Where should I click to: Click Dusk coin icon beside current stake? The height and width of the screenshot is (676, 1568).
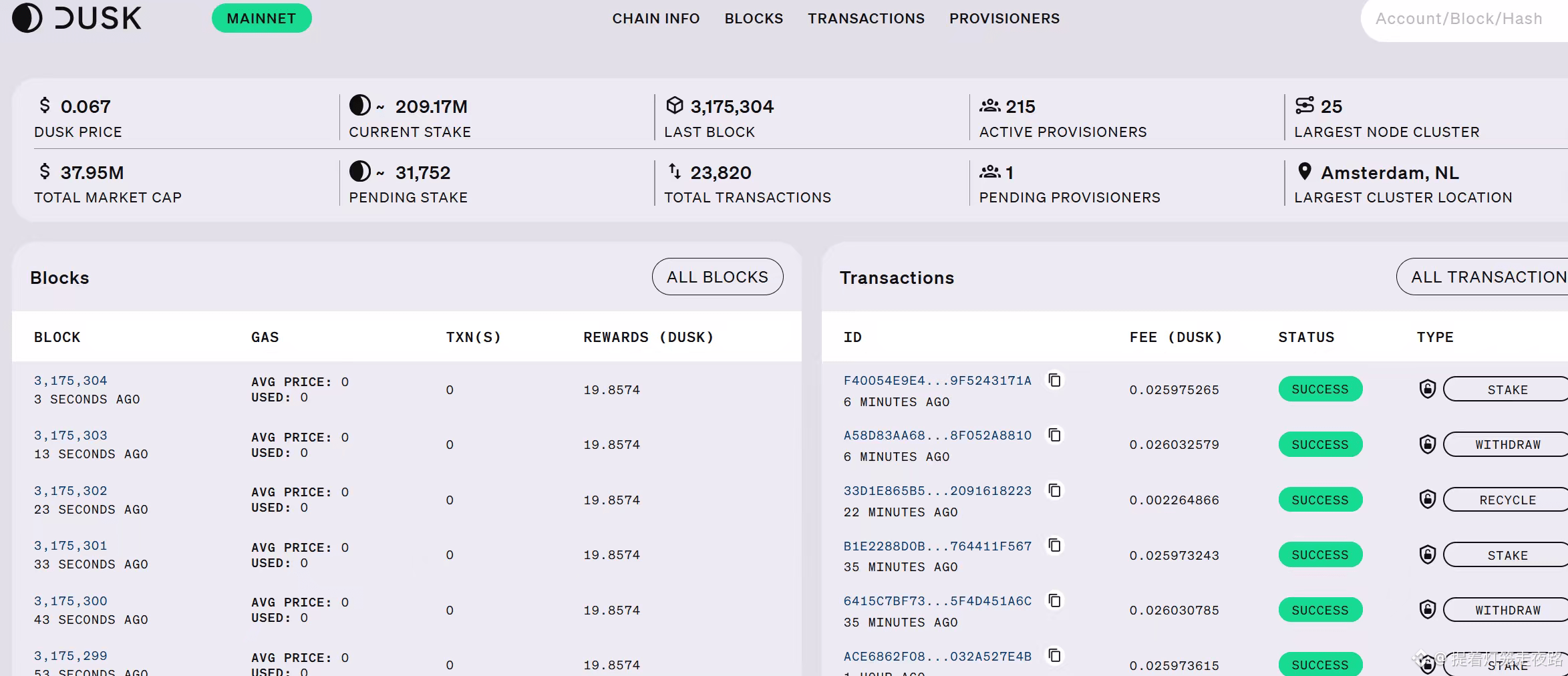coord(360,106)
